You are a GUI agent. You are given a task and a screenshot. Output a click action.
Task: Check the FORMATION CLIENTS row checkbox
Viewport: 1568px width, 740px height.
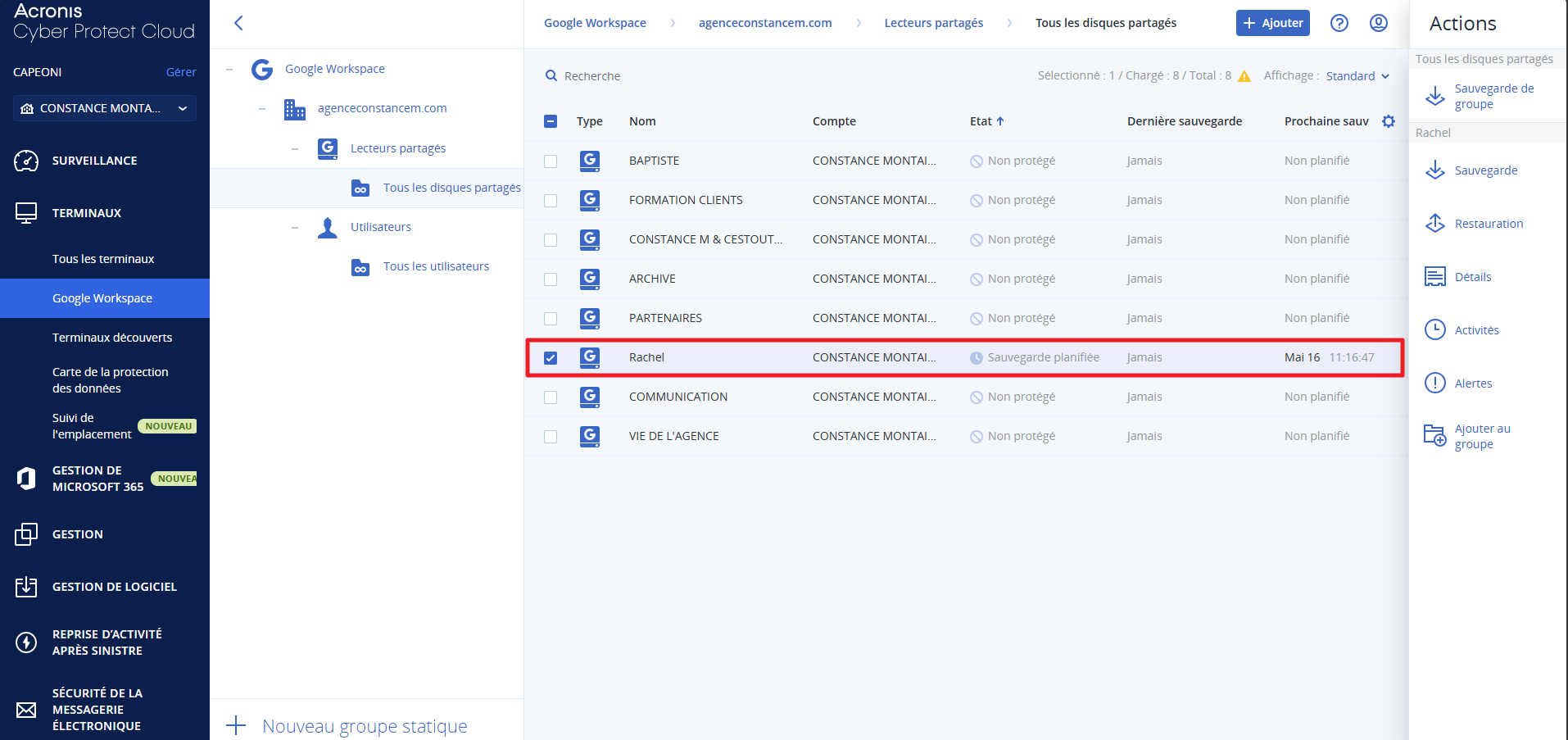click(551, 201)
